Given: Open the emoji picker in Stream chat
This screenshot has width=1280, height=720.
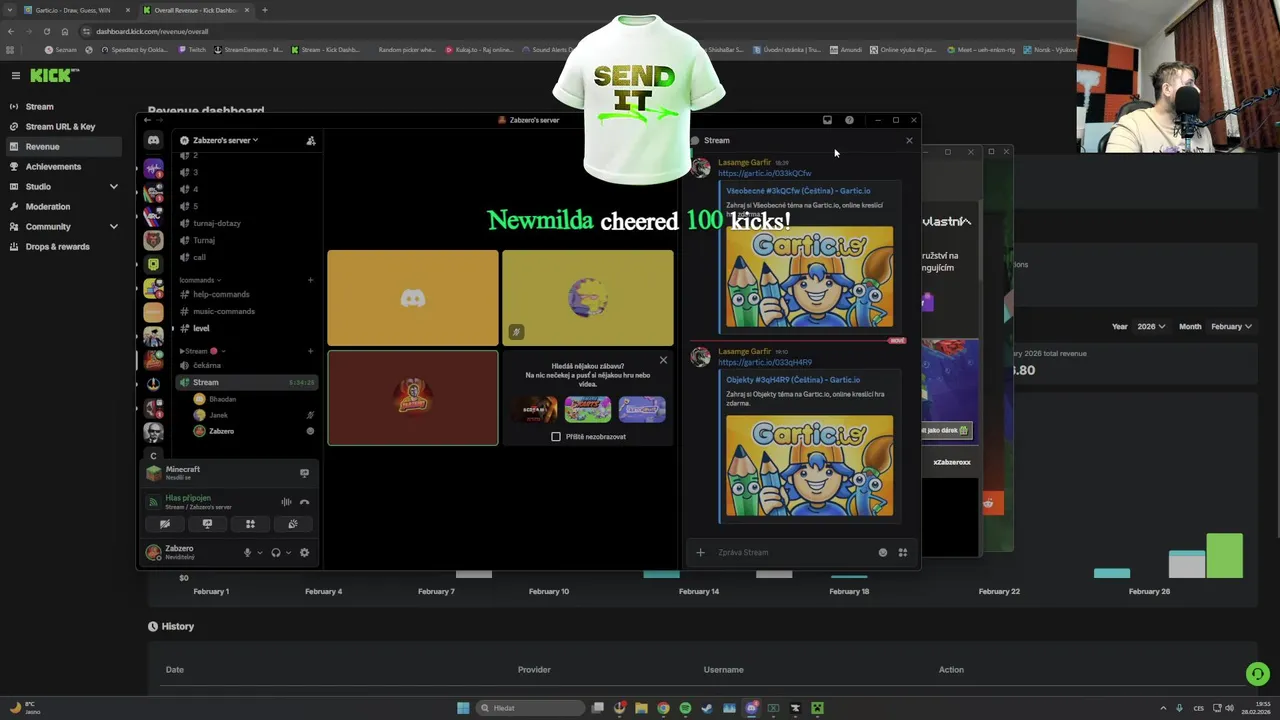Looking at the screenshot, I should (882, 552).
